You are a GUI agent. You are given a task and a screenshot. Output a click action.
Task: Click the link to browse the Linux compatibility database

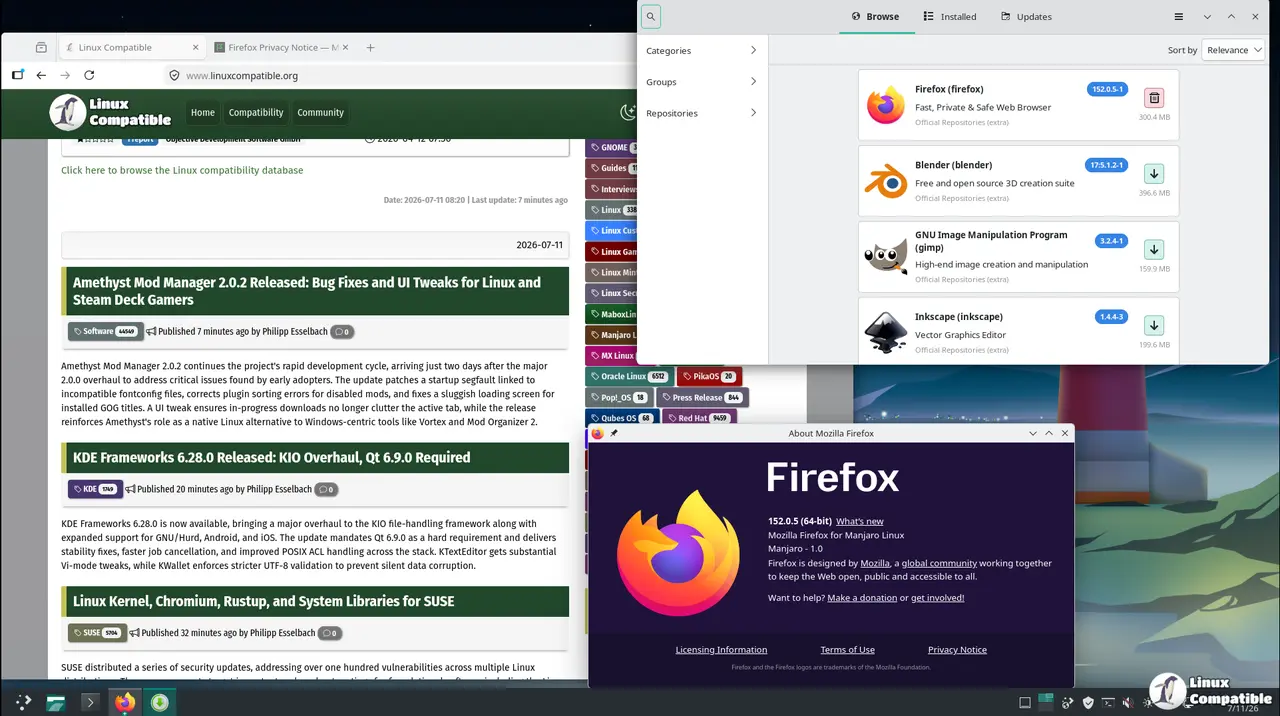[182, 170]
